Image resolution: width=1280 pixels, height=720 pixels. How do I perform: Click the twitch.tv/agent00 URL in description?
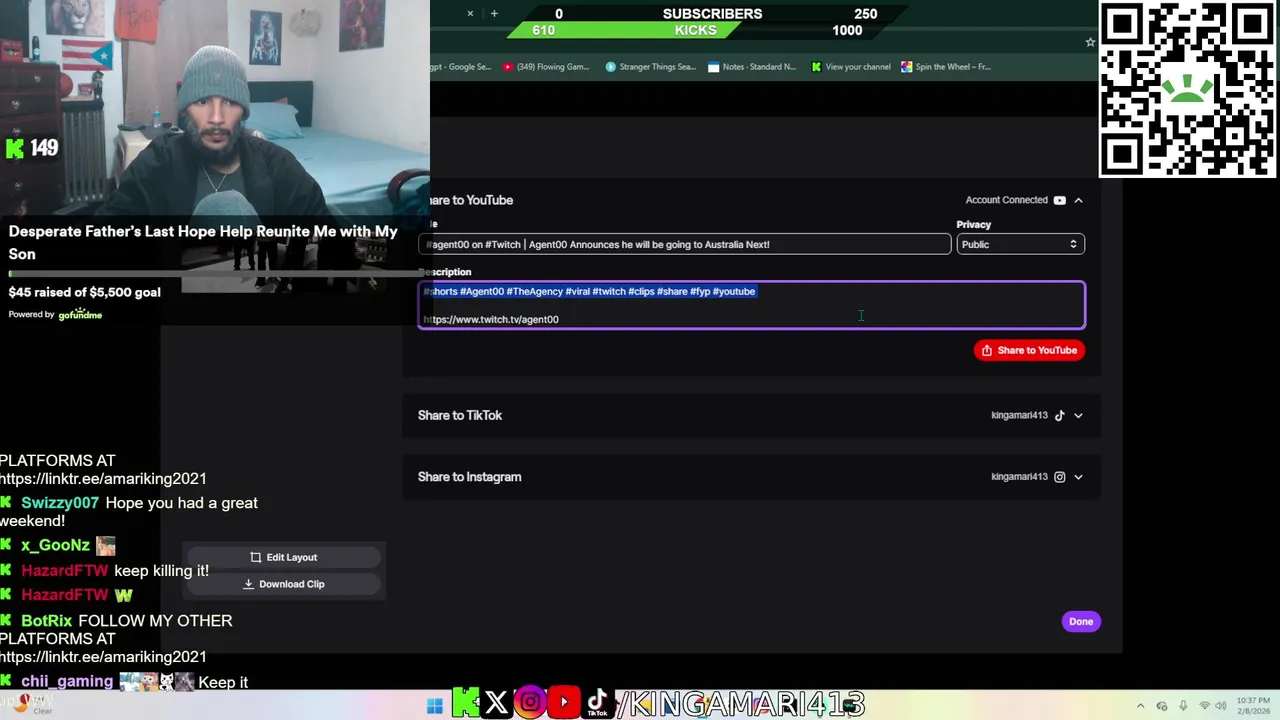pyautogui.click(x=491, y=319)
